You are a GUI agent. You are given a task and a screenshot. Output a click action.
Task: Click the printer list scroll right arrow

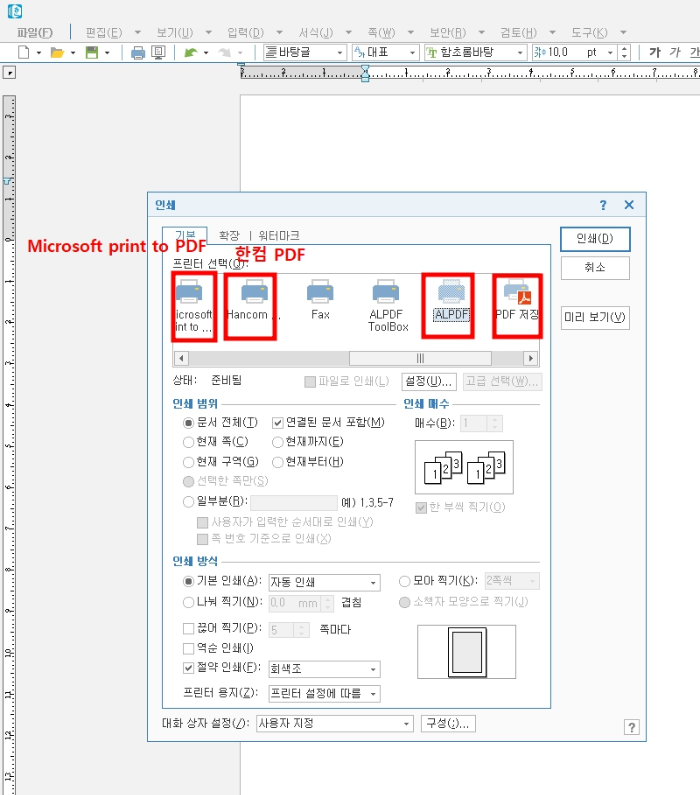pos(531,358)
